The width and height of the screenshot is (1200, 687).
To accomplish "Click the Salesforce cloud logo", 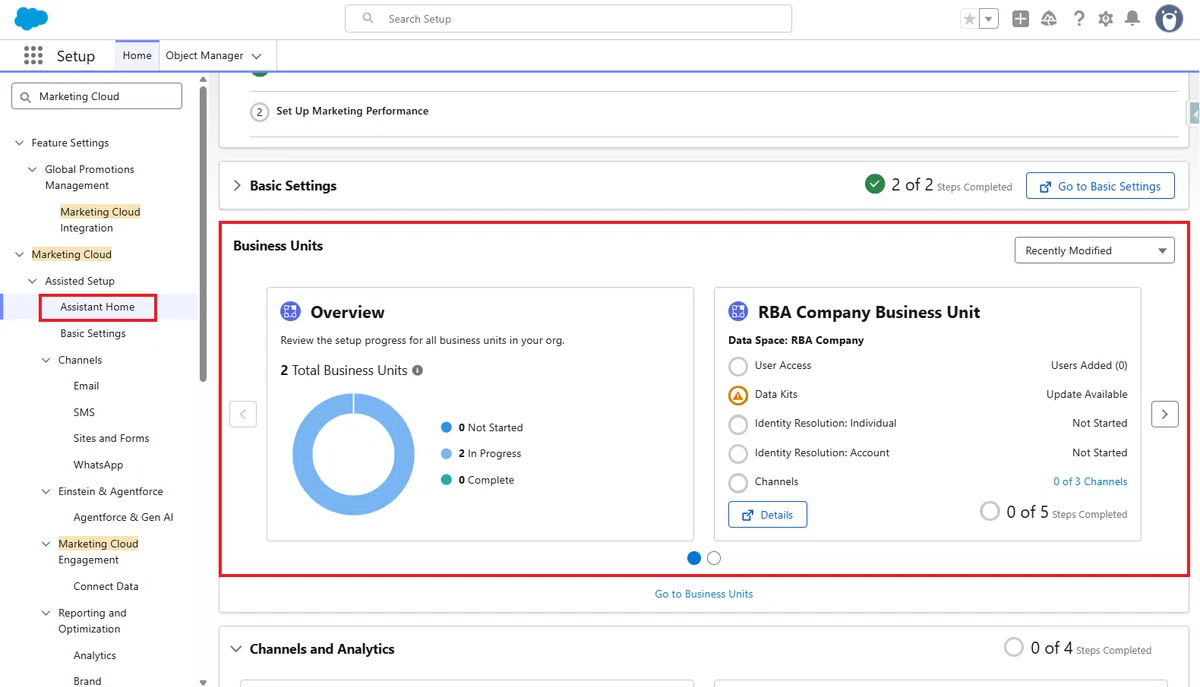I will click(32, 18).
